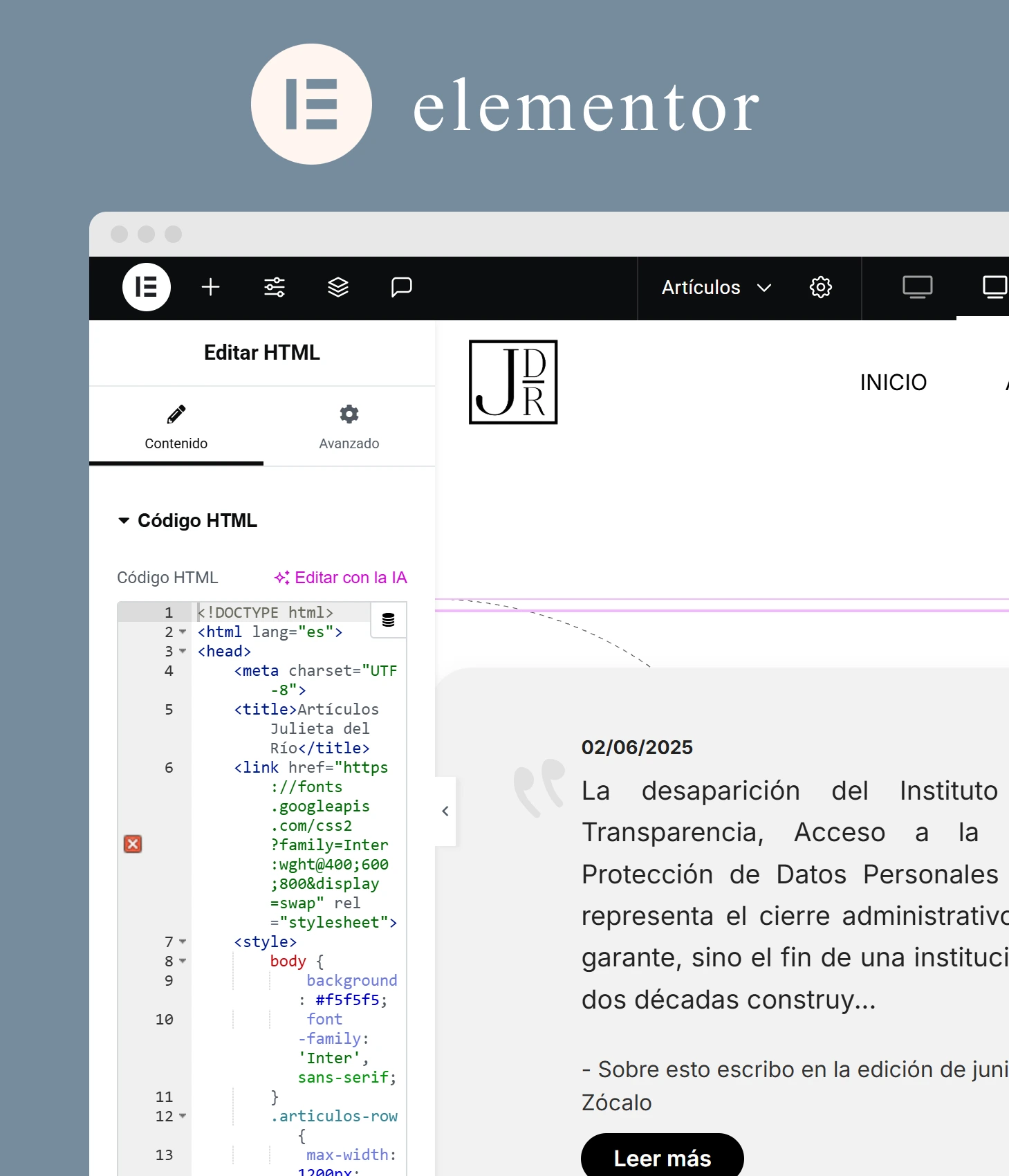Click the Editar HTML panel title

[262, 353]
